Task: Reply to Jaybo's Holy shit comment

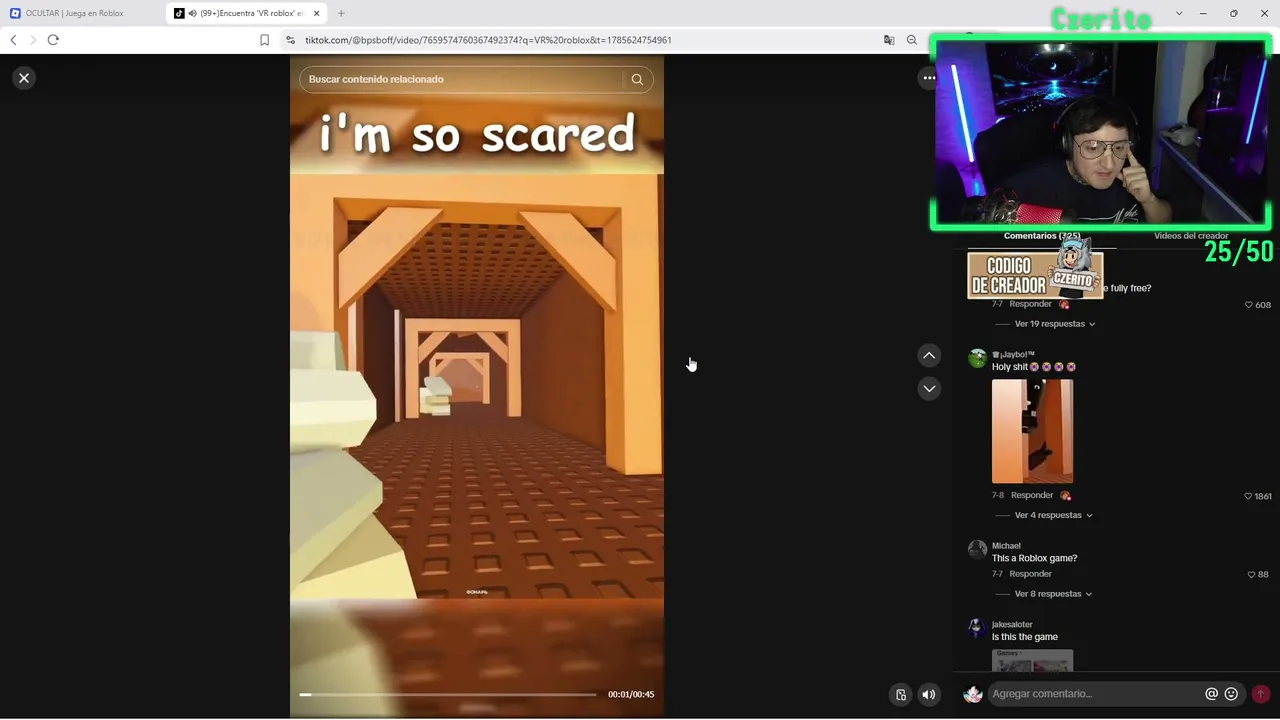Action: [1032, 495]
